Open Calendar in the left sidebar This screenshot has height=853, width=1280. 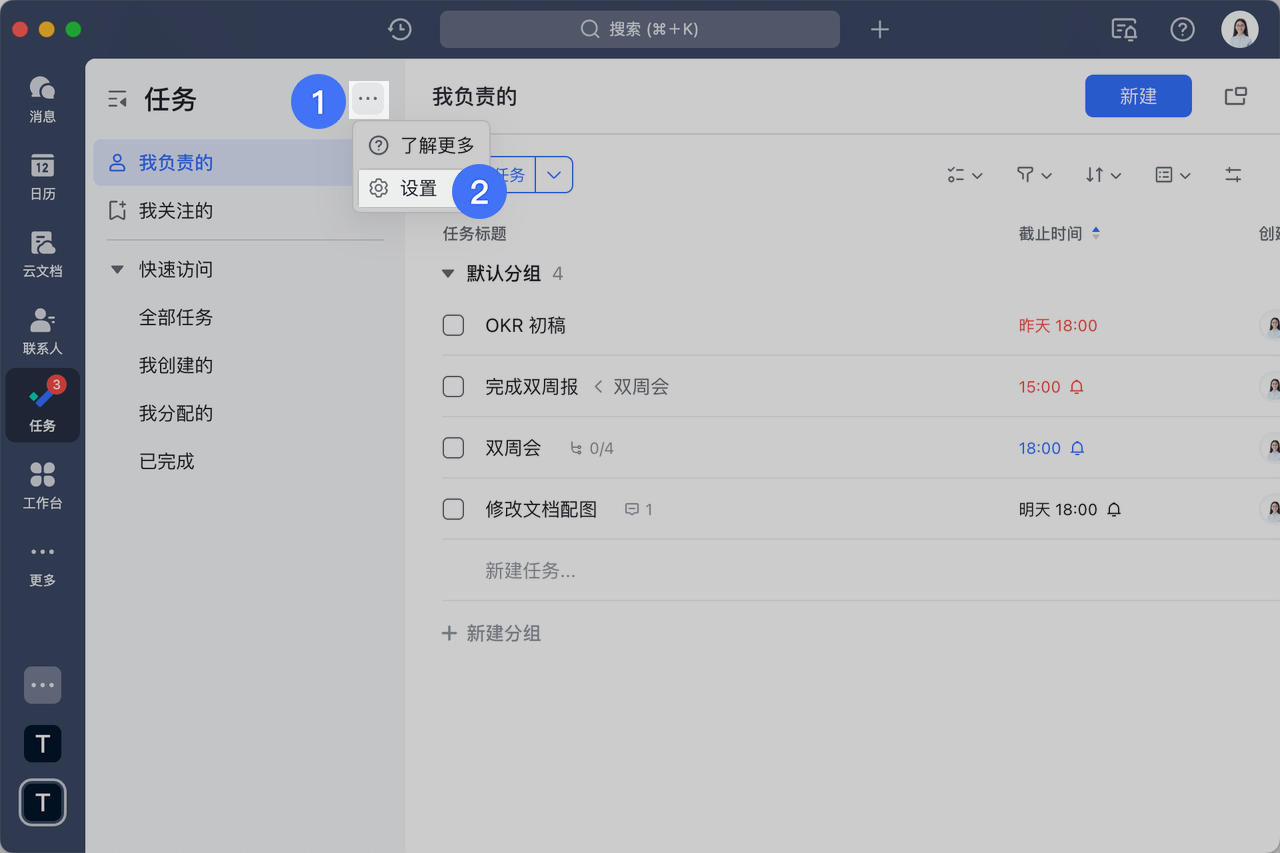pyautogui.click(x=42, y=177)
